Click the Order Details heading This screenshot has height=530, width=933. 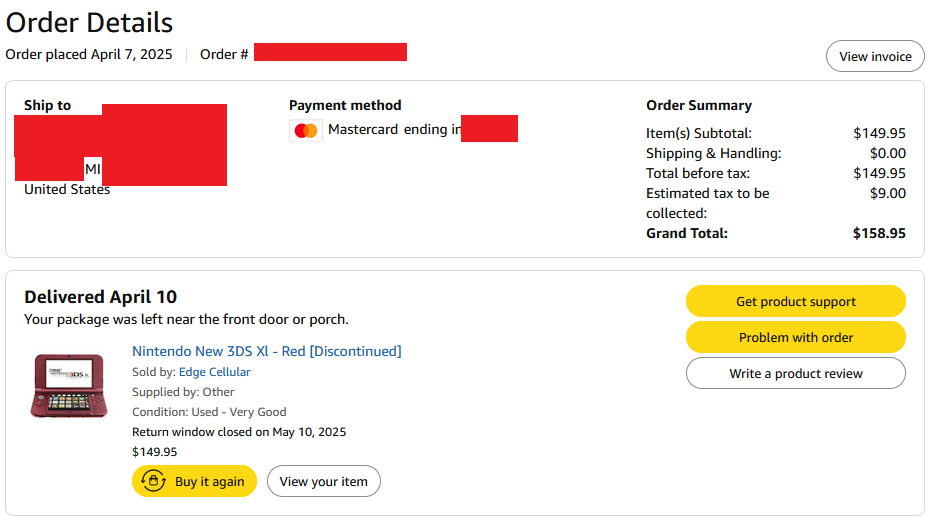[89, 23]
